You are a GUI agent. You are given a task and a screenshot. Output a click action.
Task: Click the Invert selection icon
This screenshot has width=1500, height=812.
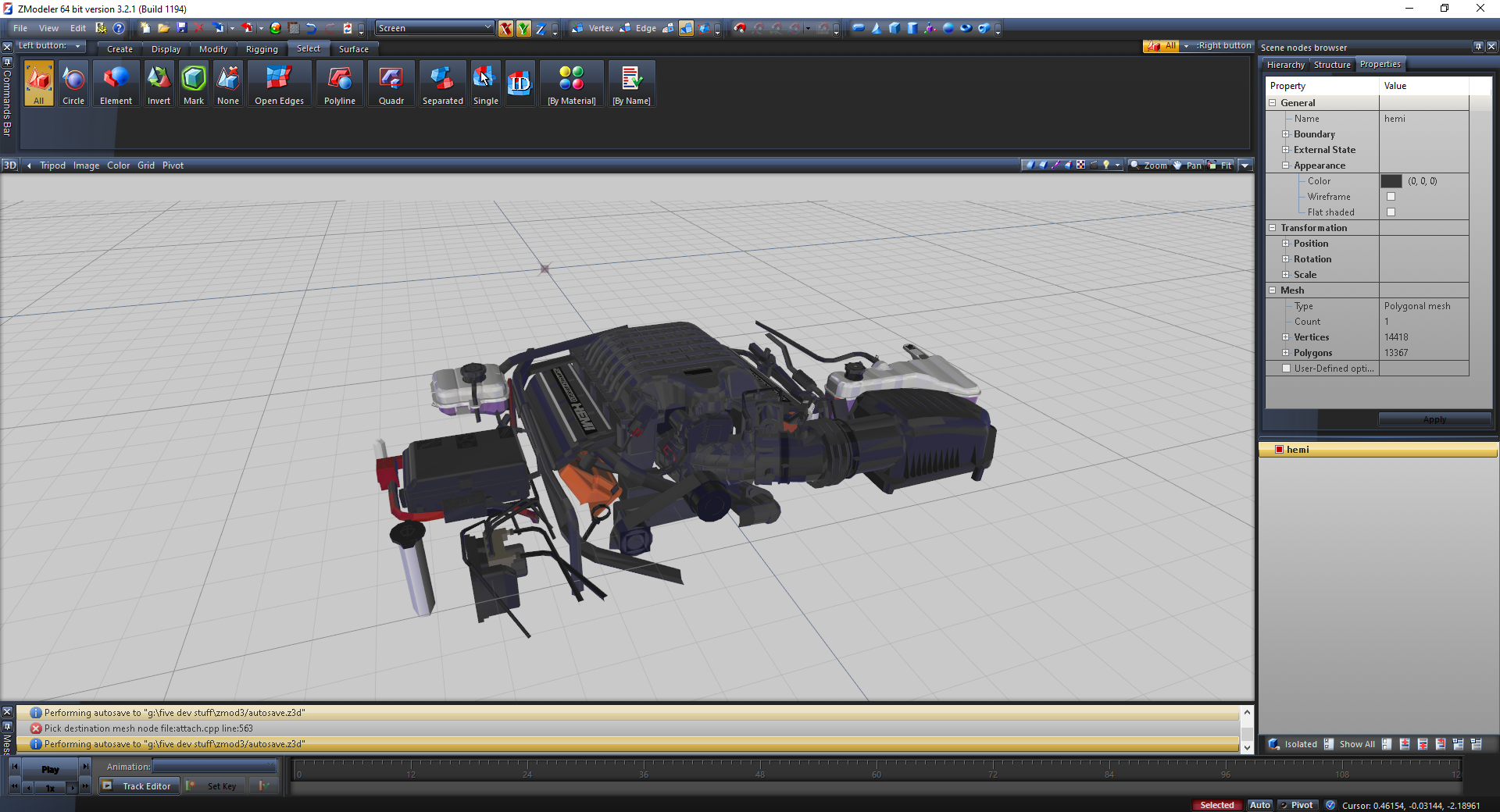159,84
